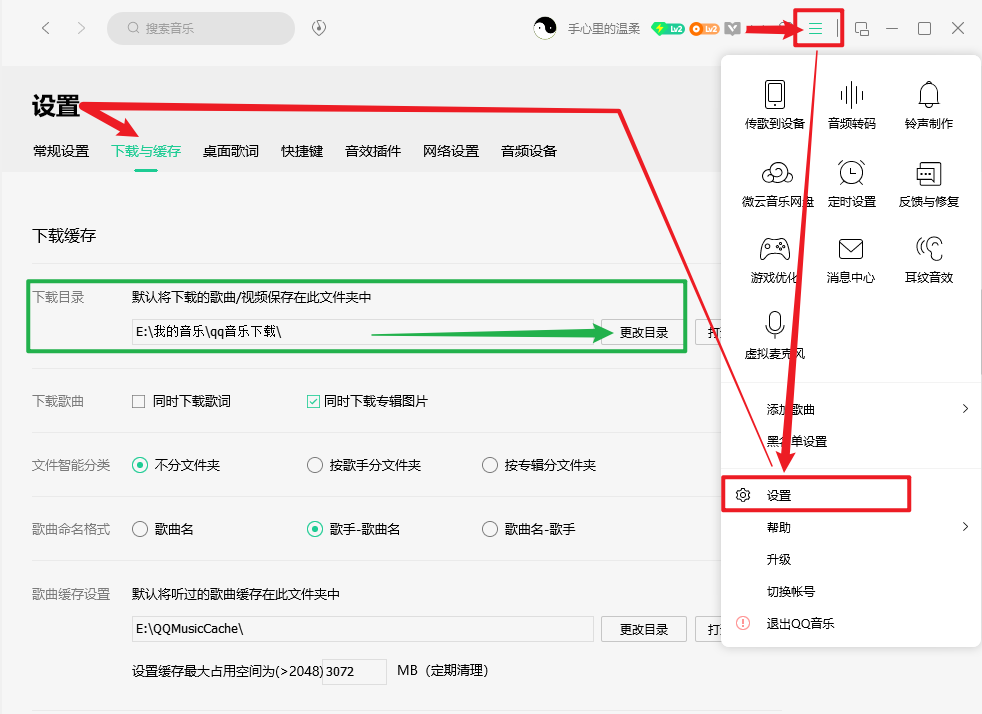The image size is (982, 714).
Task: Open 定时设置 timer settings
Action: pos(852,184)
